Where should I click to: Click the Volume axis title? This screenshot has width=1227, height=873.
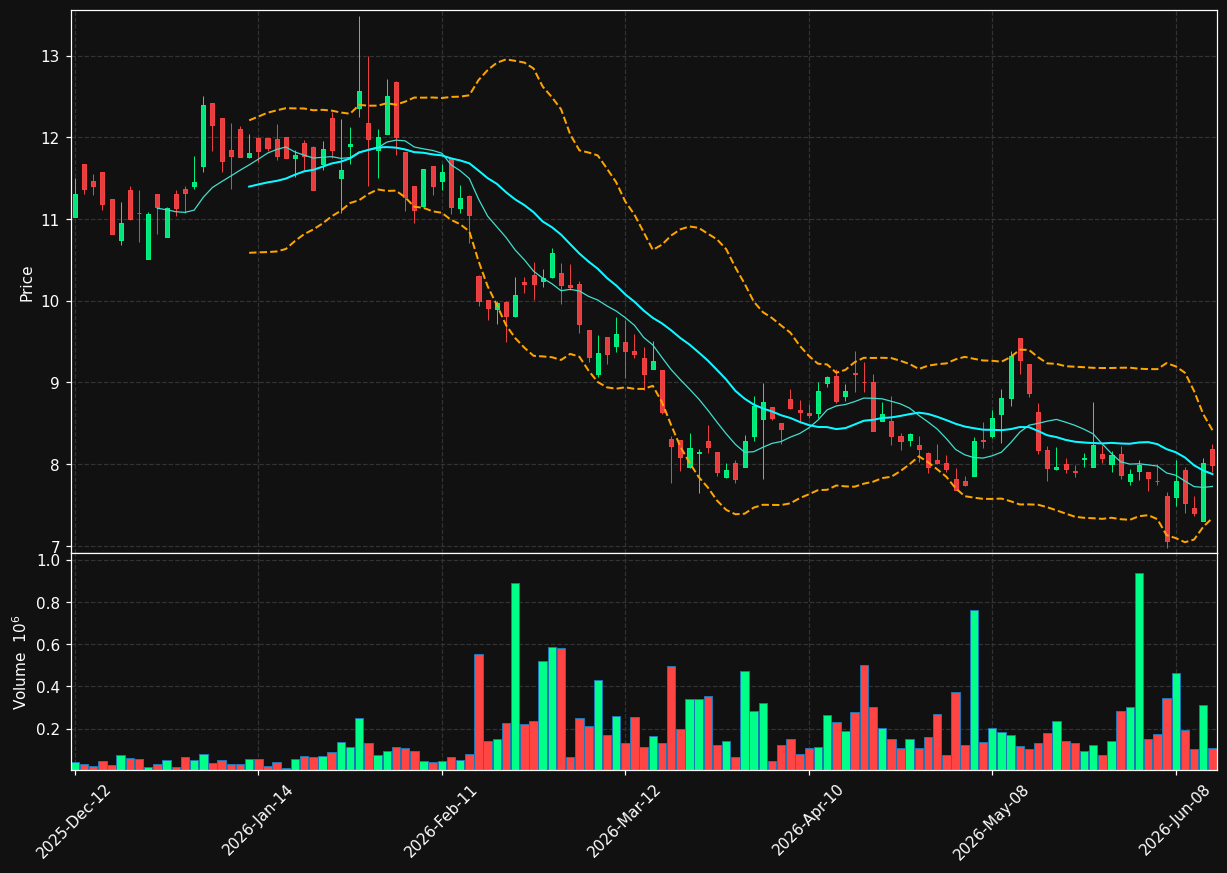(x=20, y=662)
